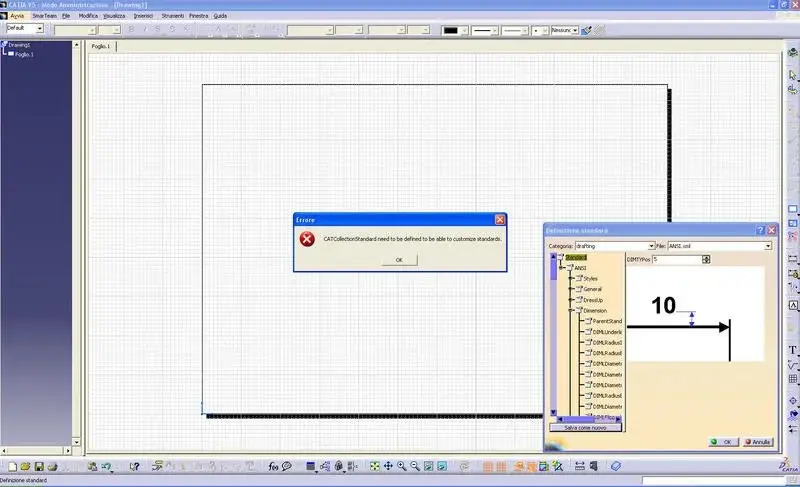Click the Zoom Out magnifier icon

click(x=415, y=466)
